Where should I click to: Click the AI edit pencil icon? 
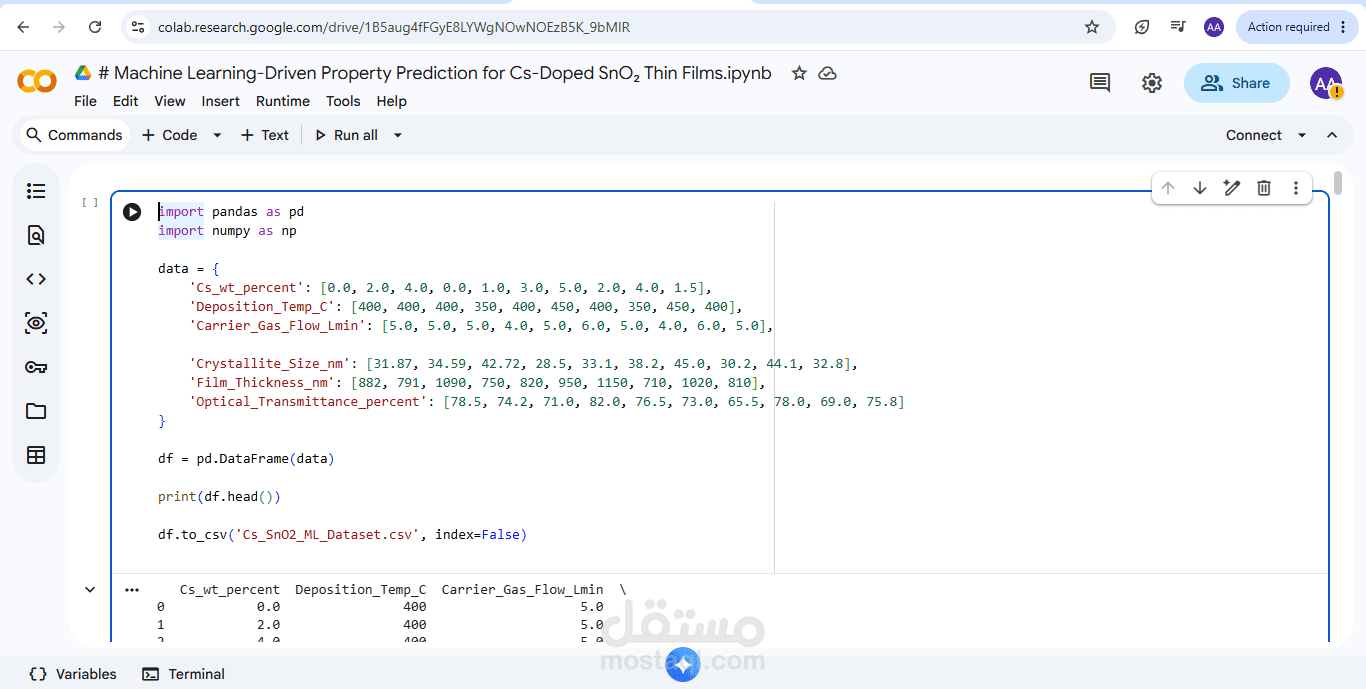(1232, 188)
